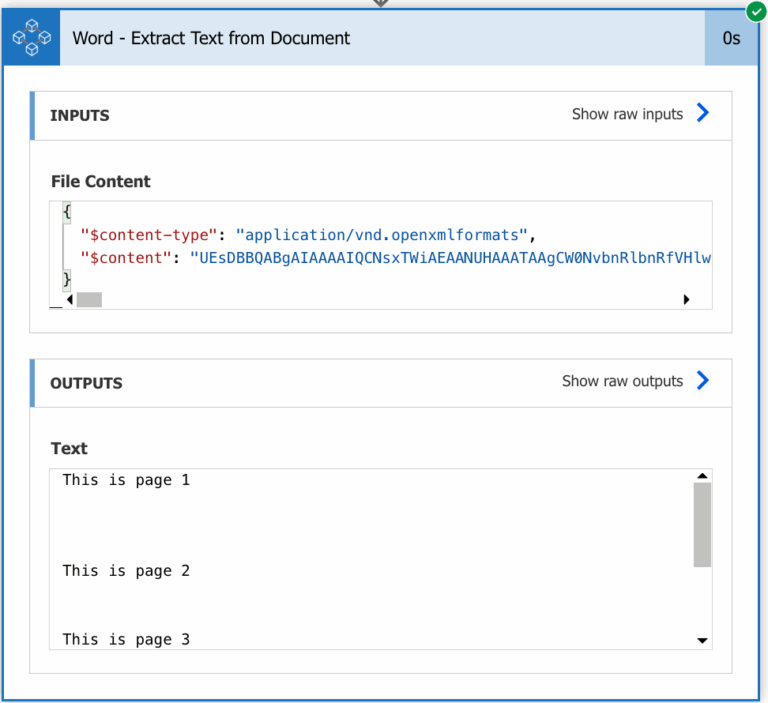Viewport: 768px width, 703px height.
Task: Click the Word connector cube icon
Action: 31,38
